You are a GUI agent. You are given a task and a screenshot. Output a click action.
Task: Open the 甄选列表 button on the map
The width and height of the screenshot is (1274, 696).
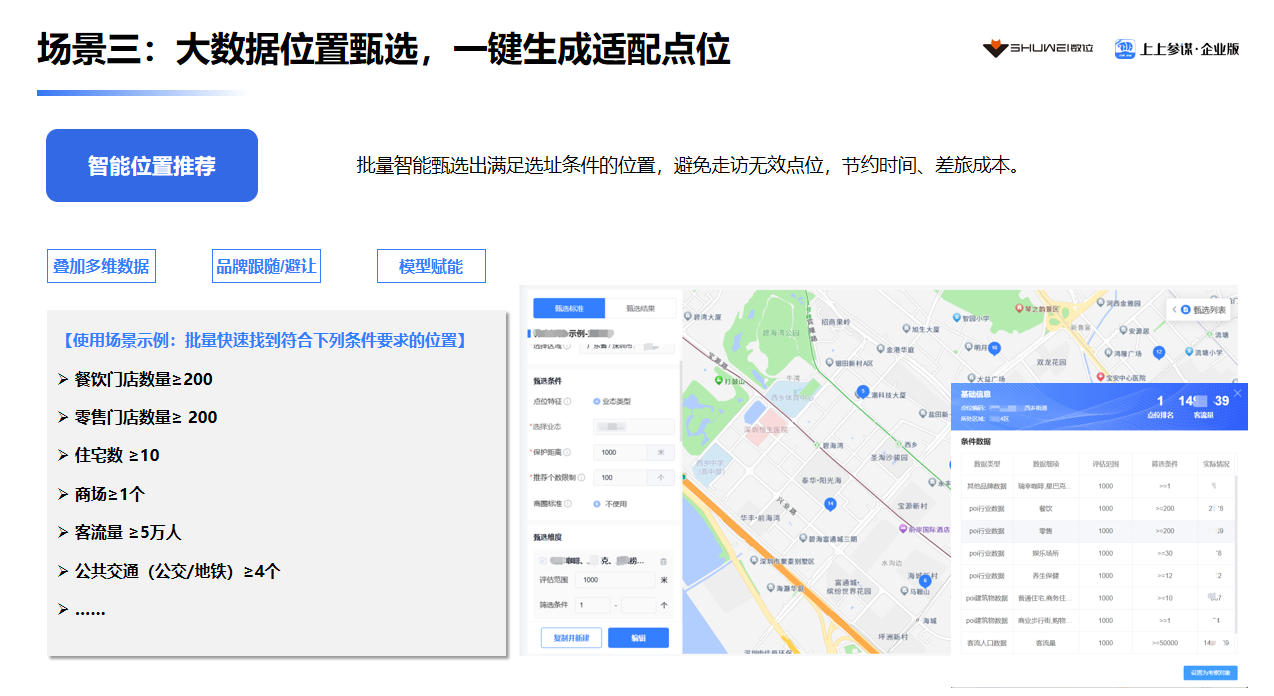point(1199,310)
